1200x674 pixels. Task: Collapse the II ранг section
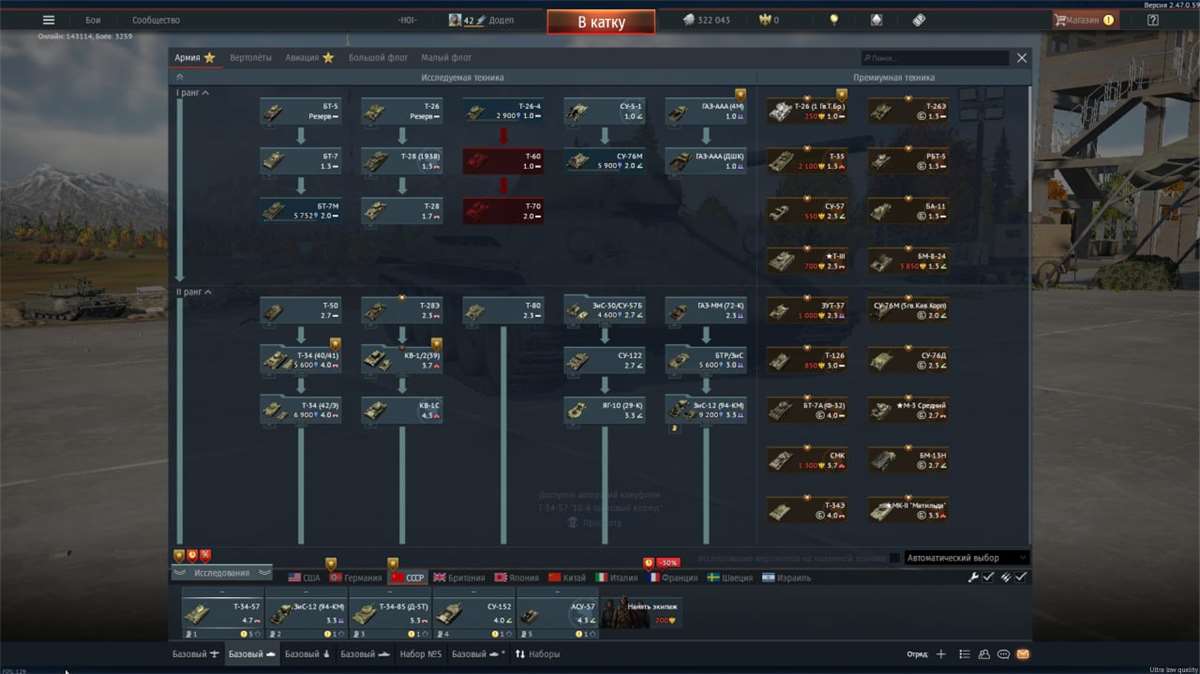coord(193,292)
